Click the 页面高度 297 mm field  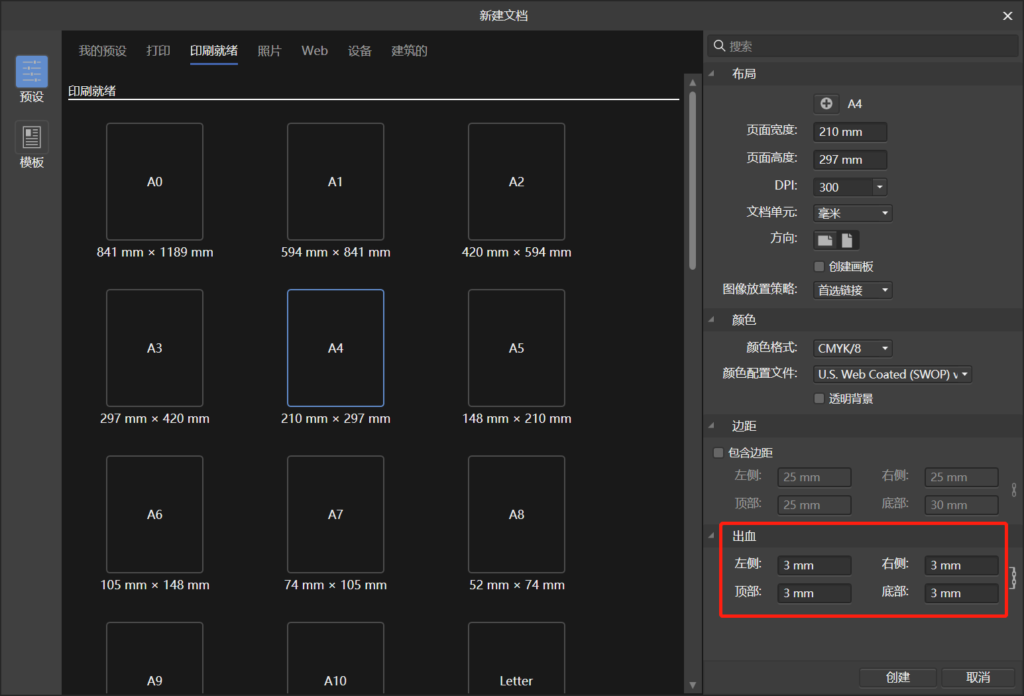click(850, 159)
